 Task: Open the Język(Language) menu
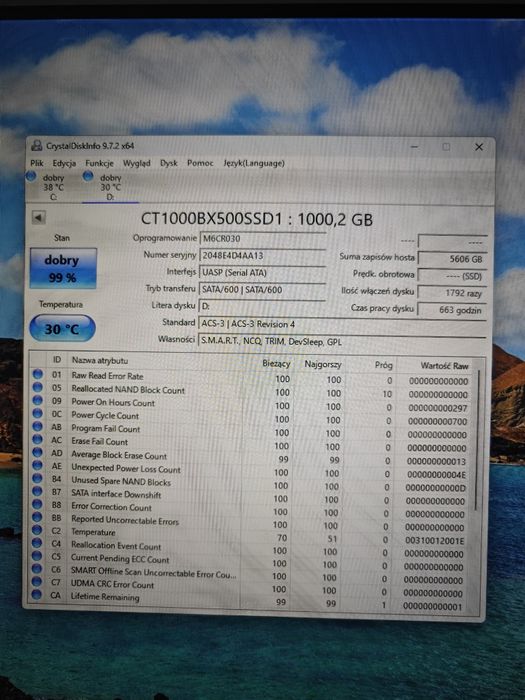click(254, 163)
